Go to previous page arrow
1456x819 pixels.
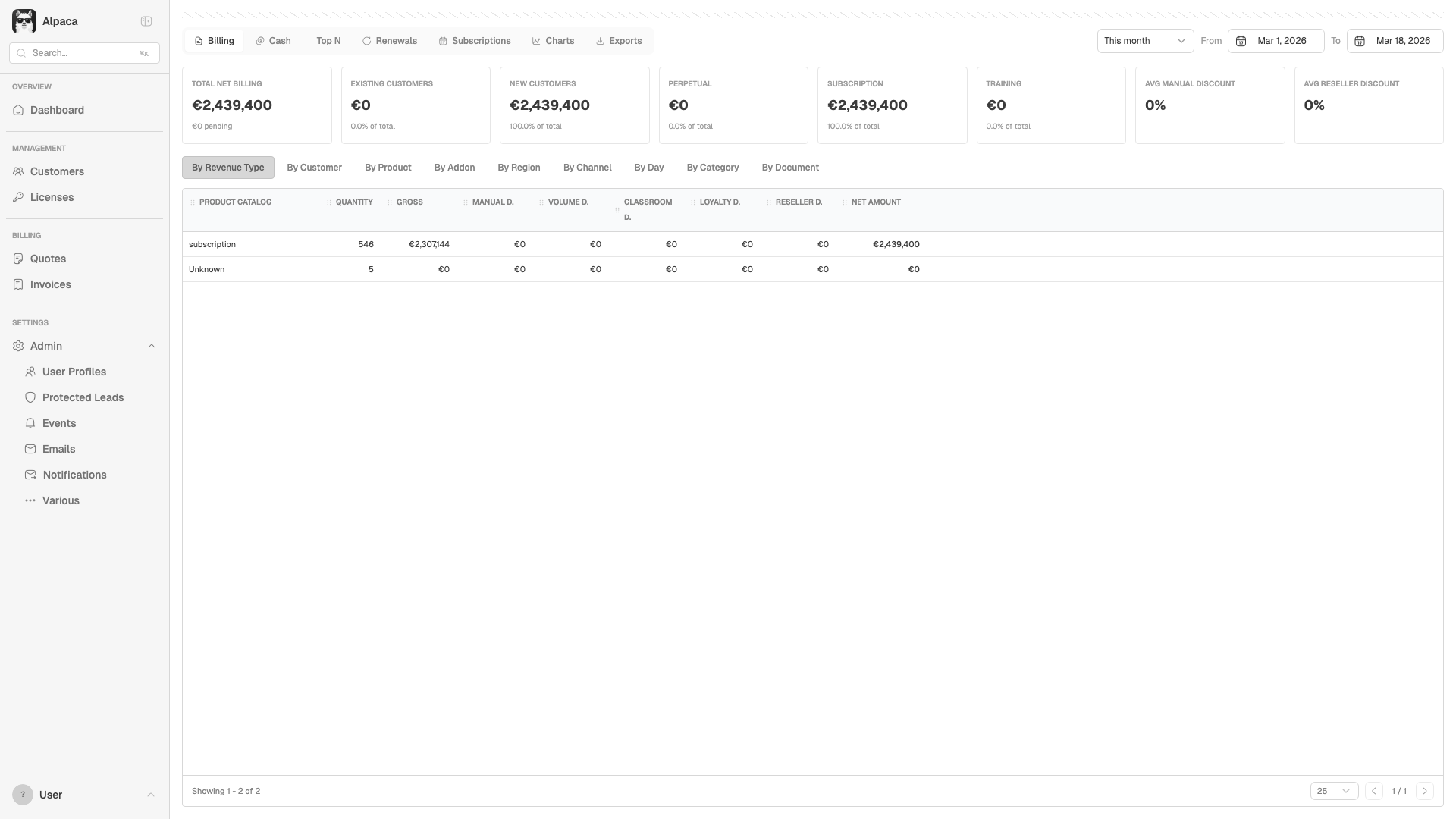coord(1373,791)
